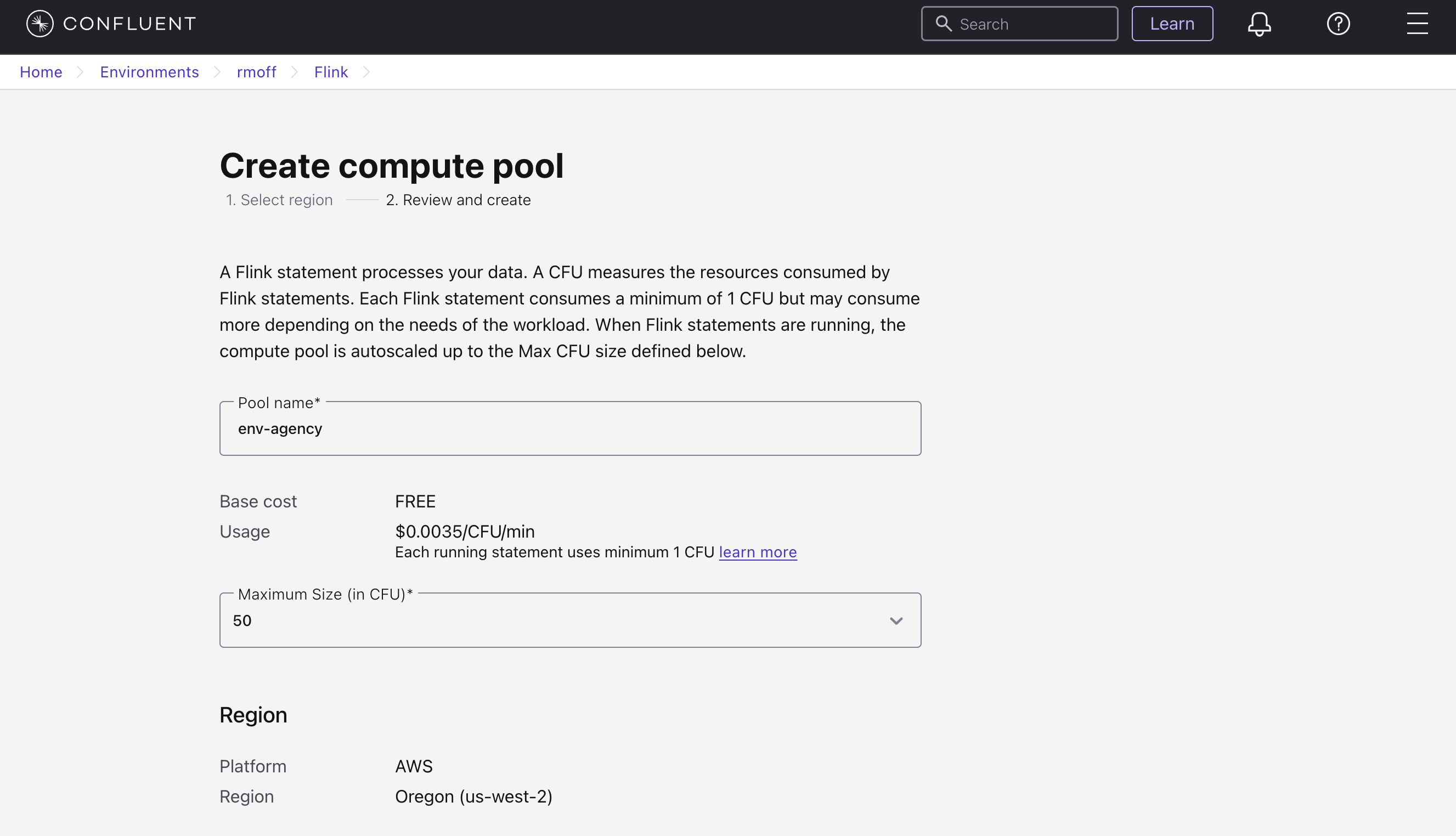Viewport: 1456px width, 836px height.
Task: Select step 2 Review and create
Action: (x=458, y=200)
